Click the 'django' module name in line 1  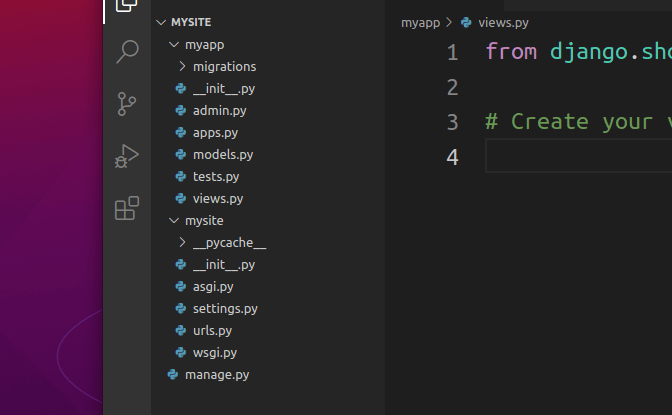point(589,52)
